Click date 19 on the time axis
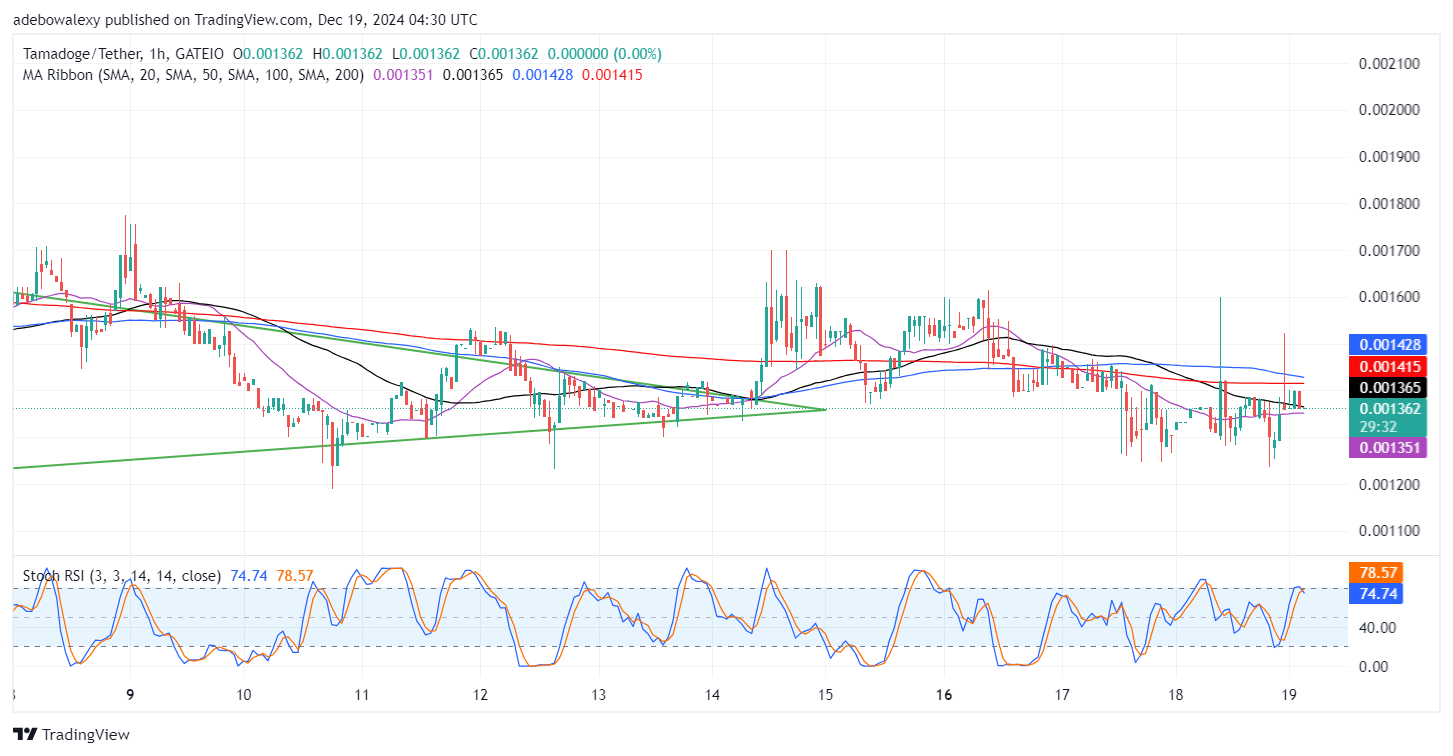Viewport: 1453px width, 756px height. tap(1289, 694)
